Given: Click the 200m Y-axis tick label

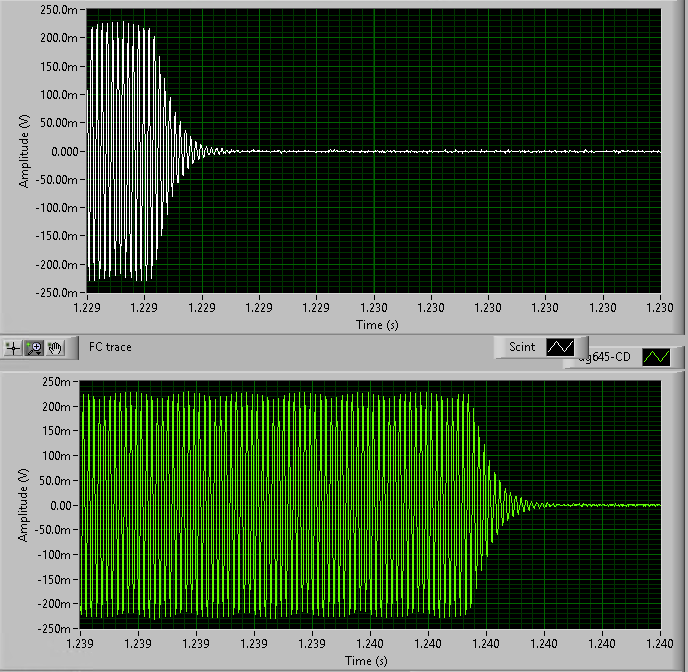Looking at the screenshot, I should [x=56, y=407].
